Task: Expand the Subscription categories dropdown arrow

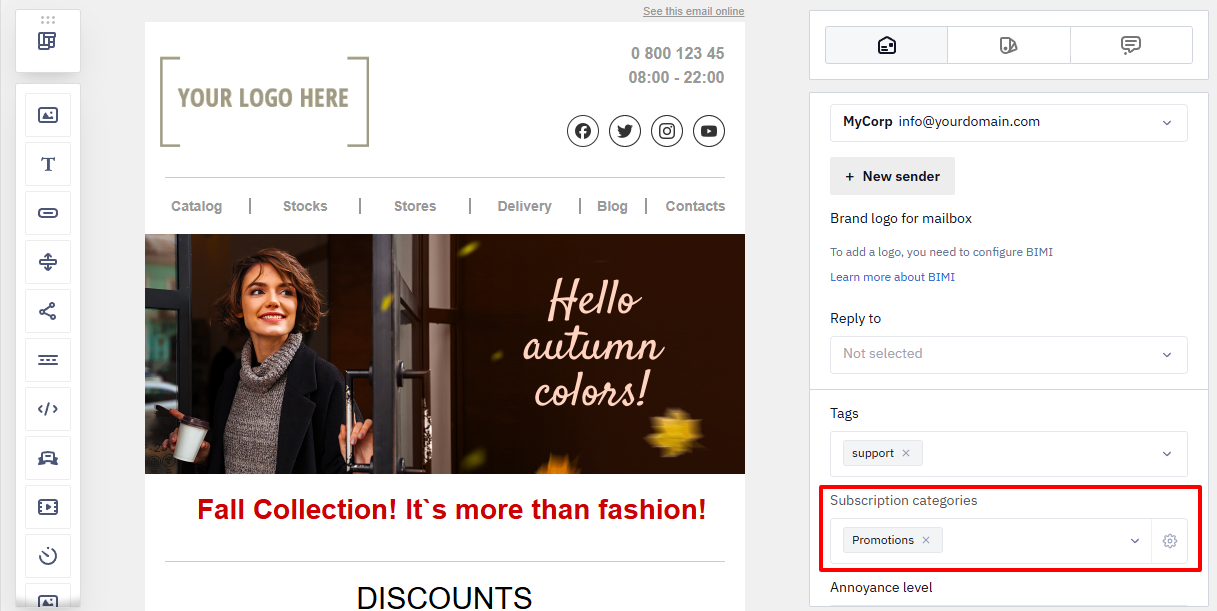Action: (x=1135, y=541)
